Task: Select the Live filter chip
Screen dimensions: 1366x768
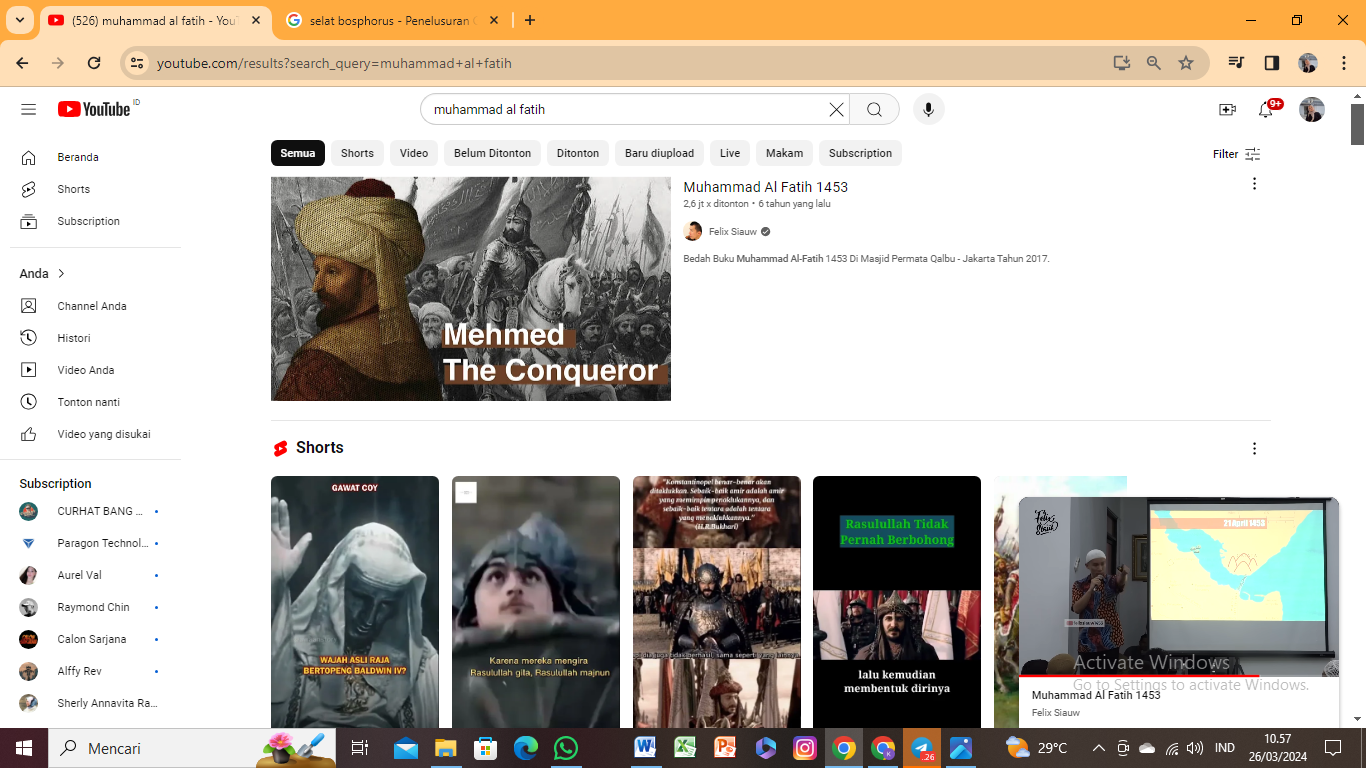Action: (730, 153)
